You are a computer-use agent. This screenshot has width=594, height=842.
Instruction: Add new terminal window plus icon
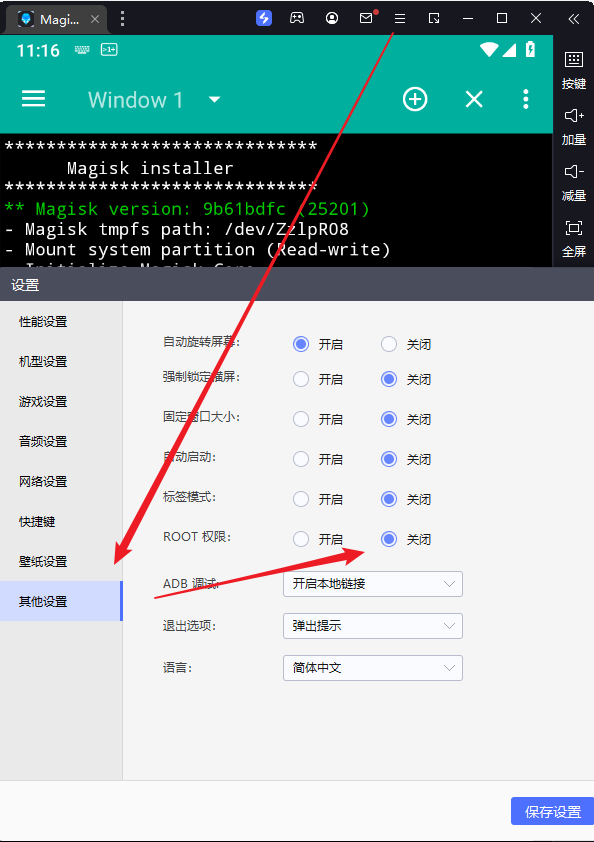point(415,99)
